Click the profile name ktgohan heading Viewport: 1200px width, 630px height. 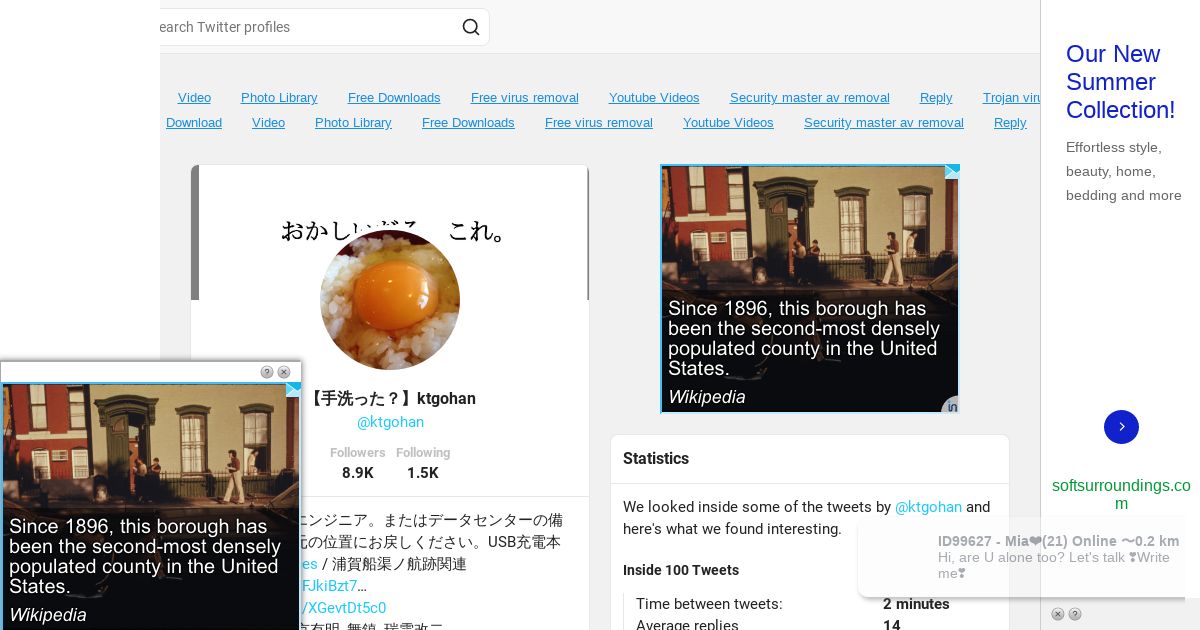pos(390,398)
